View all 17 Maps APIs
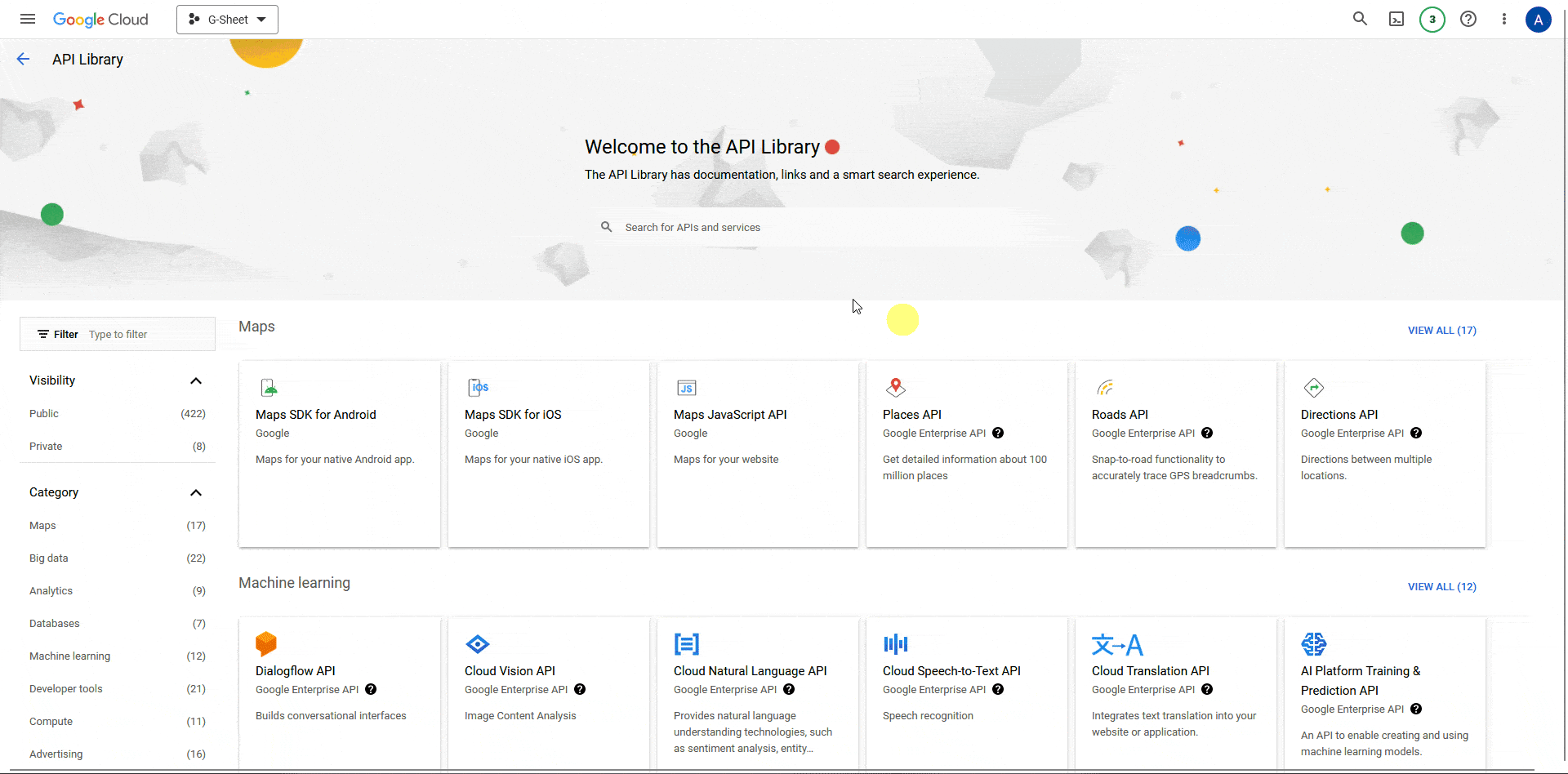This screenshot has height=774, width=1568. 1441,331
